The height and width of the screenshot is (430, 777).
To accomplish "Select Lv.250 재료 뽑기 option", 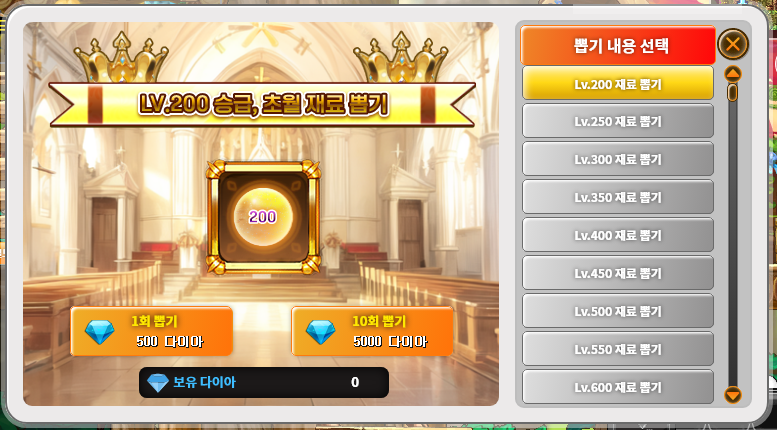I will coord(618,121).
